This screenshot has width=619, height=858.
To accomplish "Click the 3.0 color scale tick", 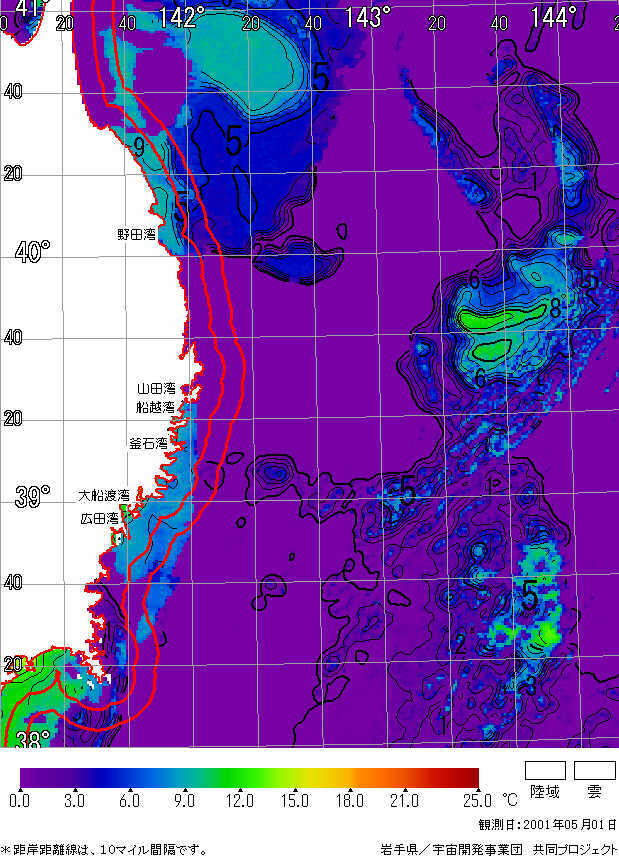I will [x=74, y=801].
